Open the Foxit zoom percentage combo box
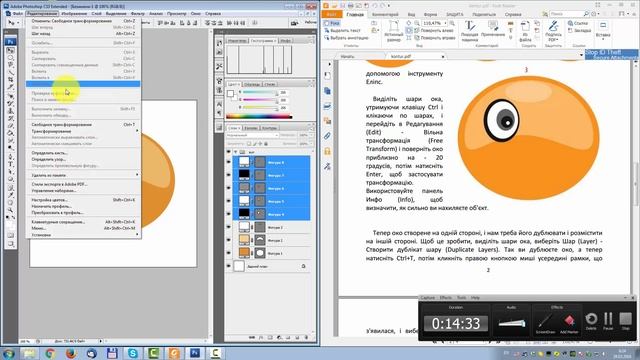Image resolution: width=640 pixels, height=360 pixels. click(x=434, y=23)
